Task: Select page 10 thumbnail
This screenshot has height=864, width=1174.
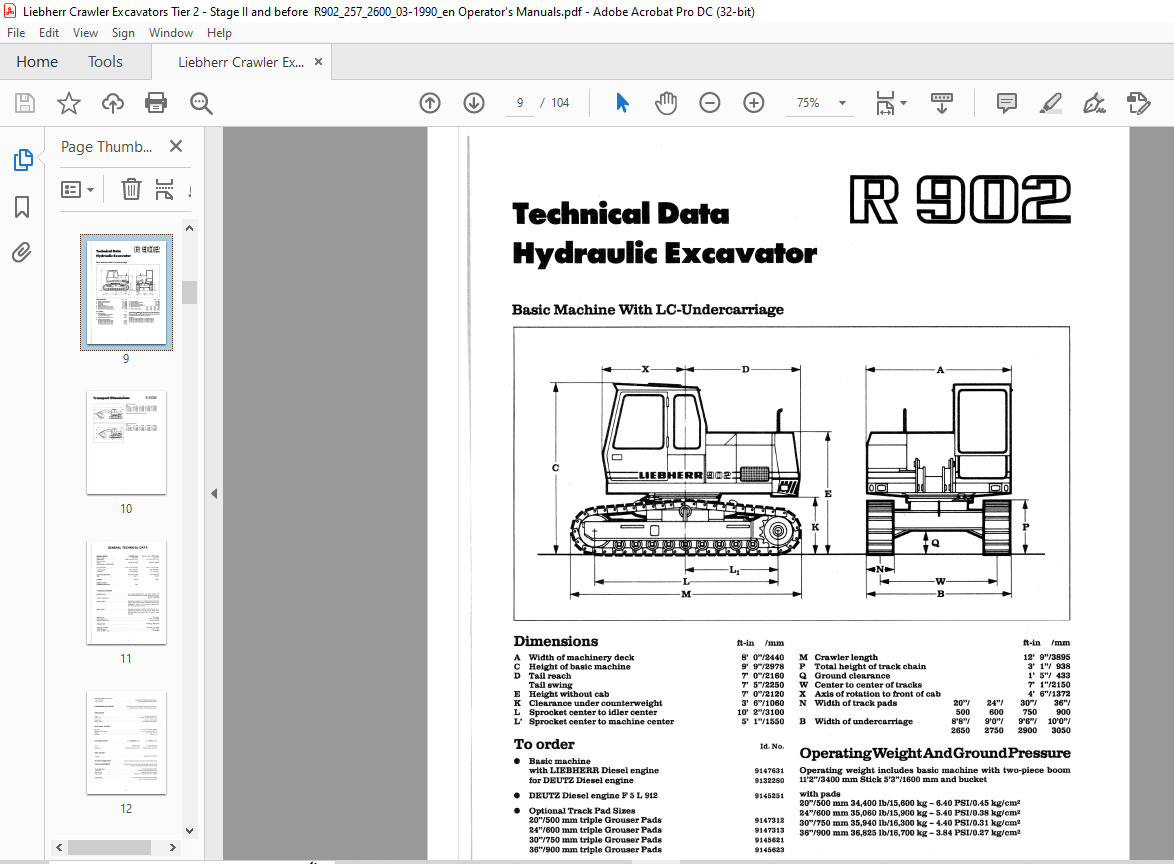Action: pyautogui.click(x=127, y=442)
